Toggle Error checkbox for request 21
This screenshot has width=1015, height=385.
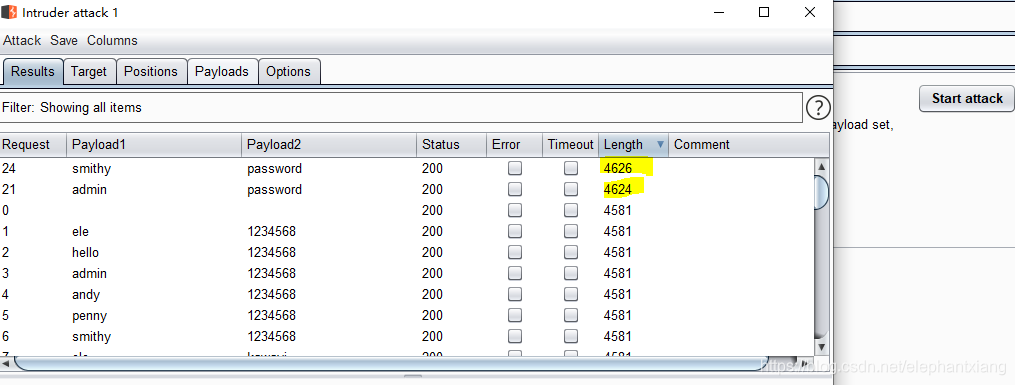point(515,190)
